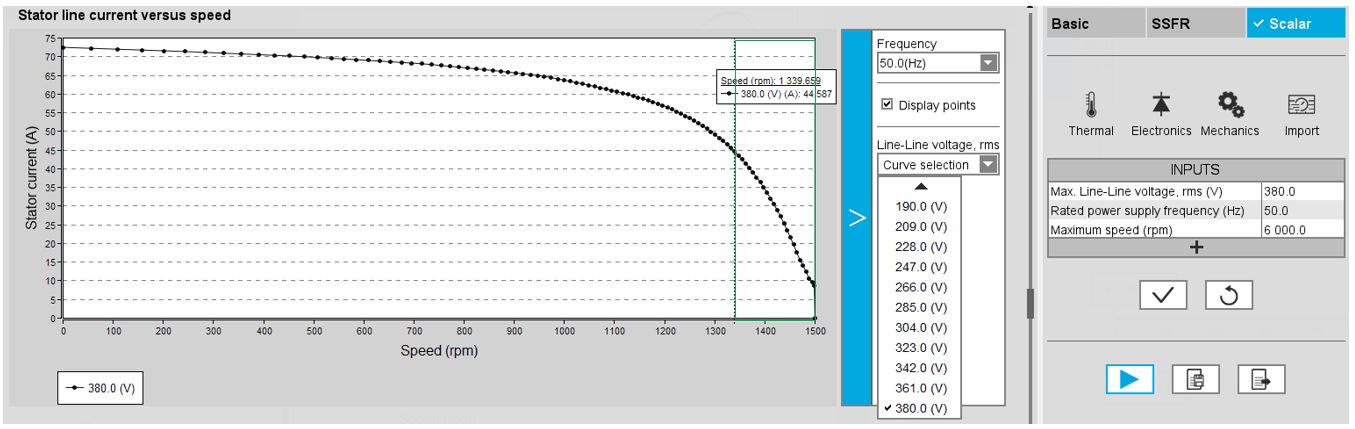
Task: Click the report document icon
Action: click(x=1195, y=379)
